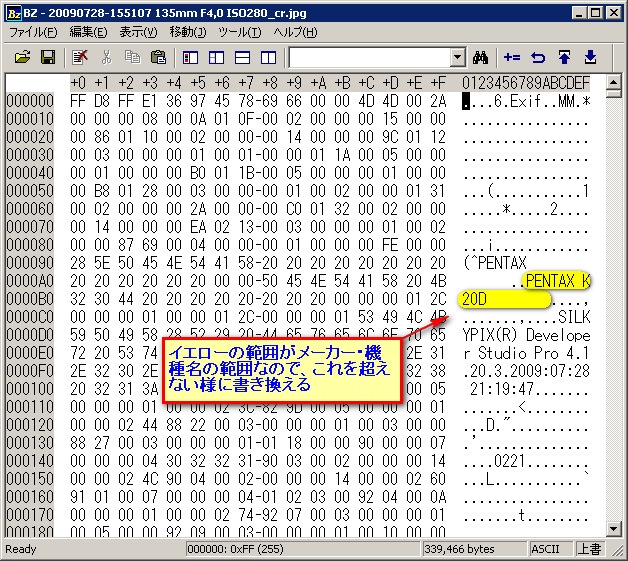The image size is (628, 561).
Task: Click the delete-with-red-X toolbar icon
Action: [x=80, y=58]
